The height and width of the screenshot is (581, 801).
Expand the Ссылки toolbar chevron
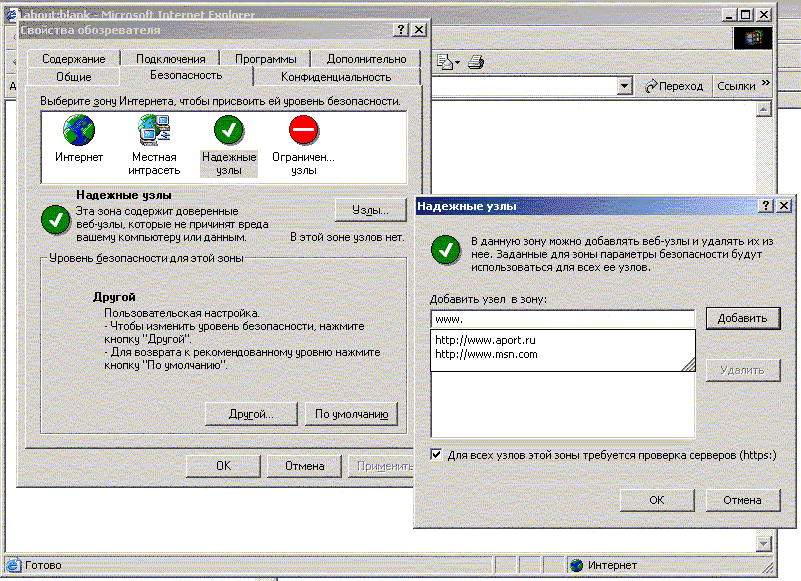765,83
